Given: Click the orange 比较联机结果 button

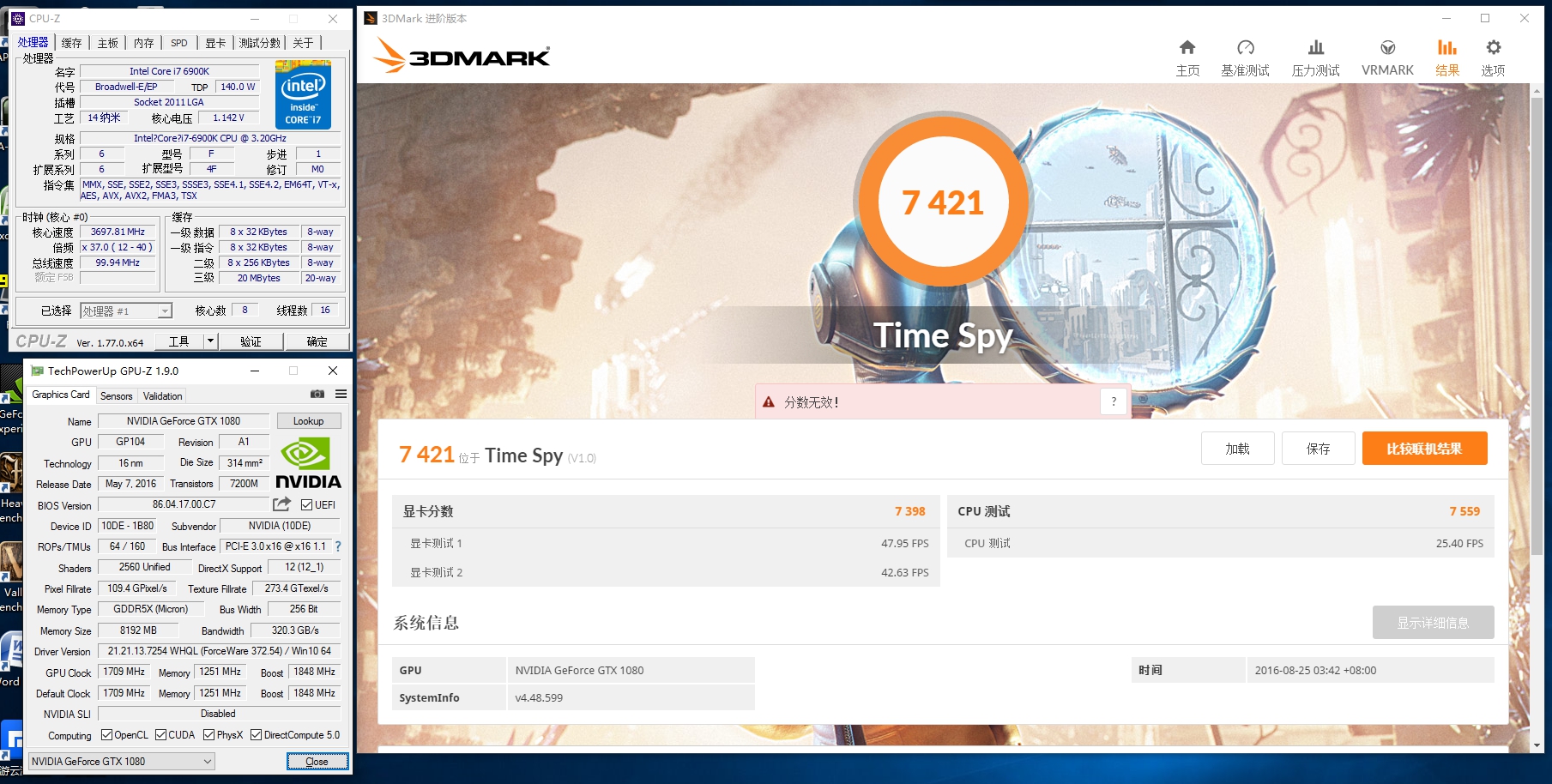Looking at the screenshot, I should (1424, 448).
